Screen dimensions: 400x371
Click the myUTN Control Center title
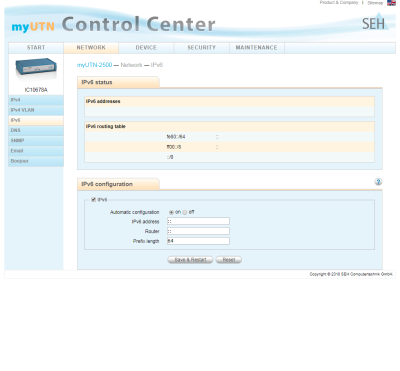coord(113,25)
